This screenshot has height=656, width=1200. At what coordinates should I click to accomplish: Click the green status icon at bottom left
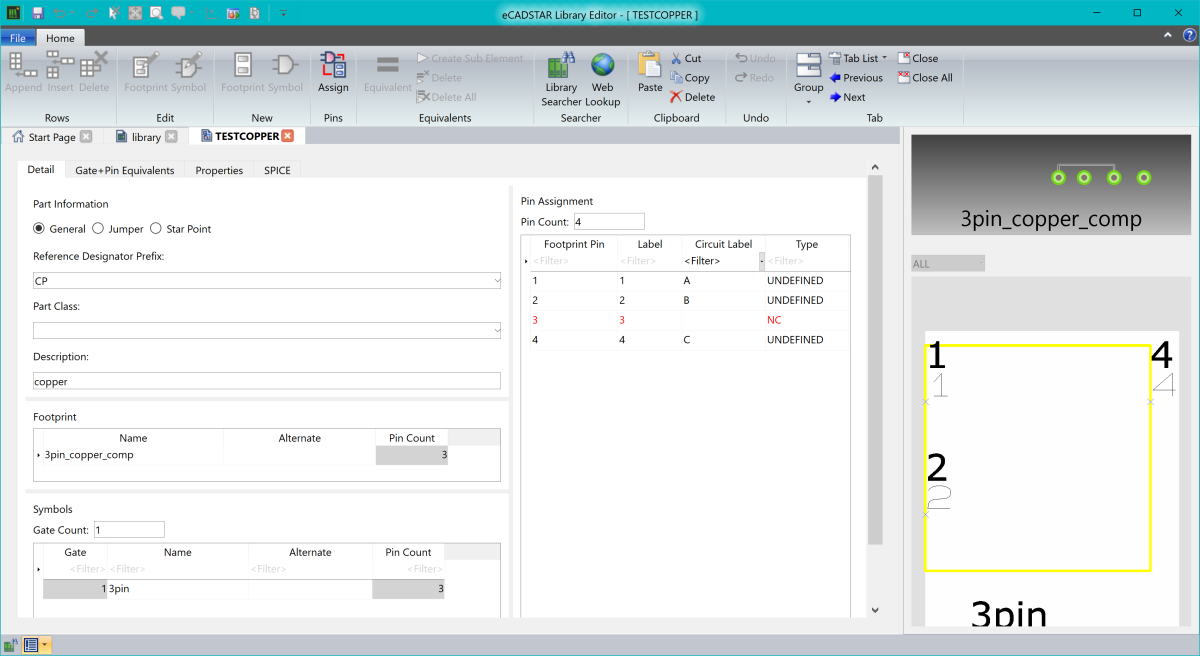[x=11, y=645]
